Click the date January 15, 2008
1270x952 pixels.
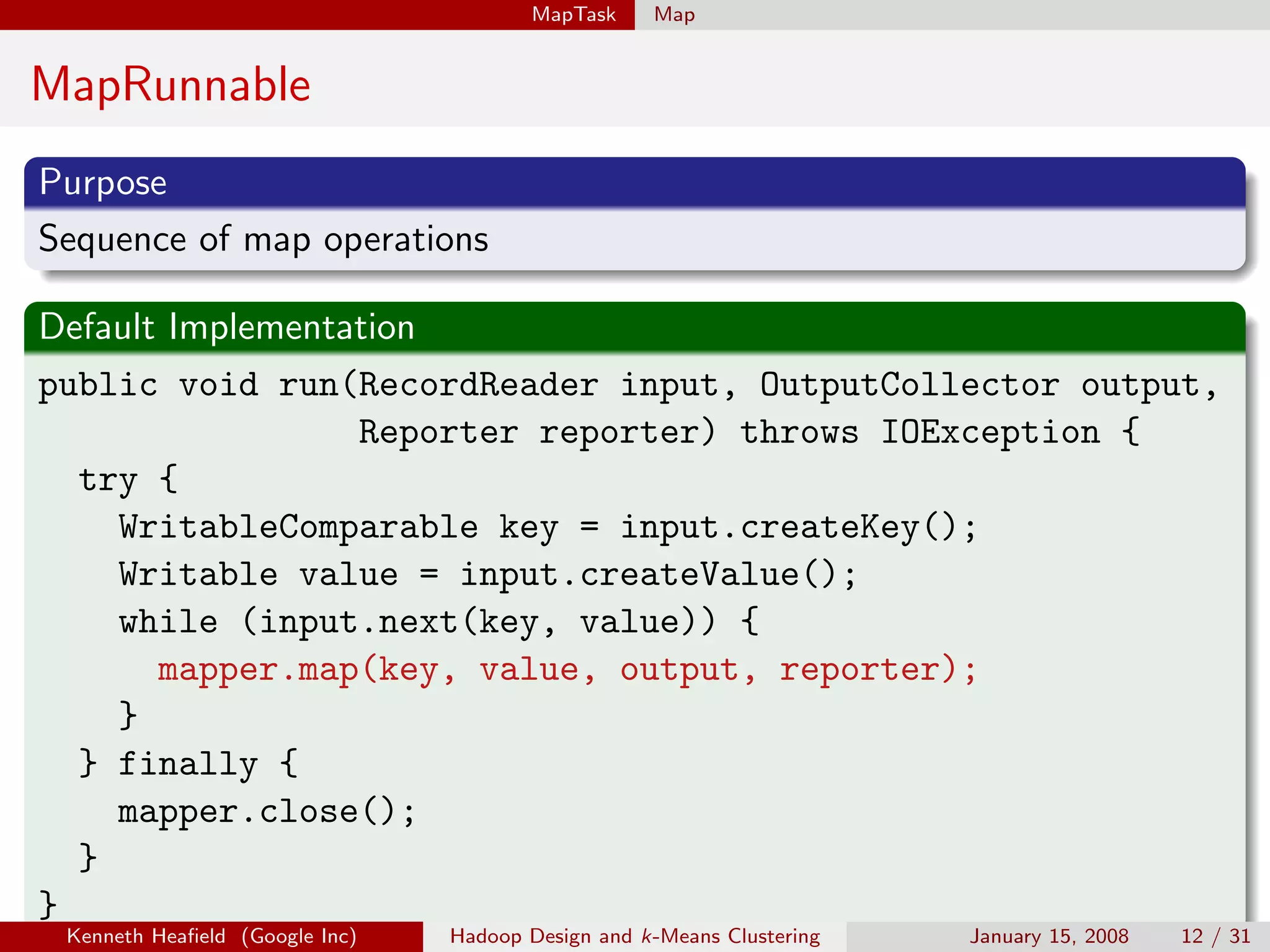pyautogui.click(x=1049, y=936)
